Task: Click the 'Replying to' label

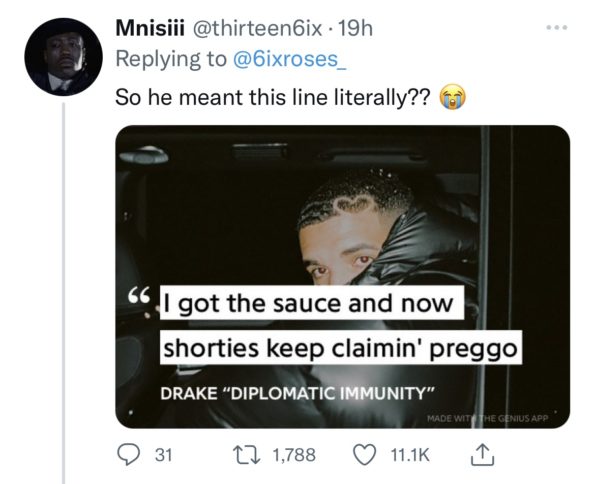Action: [170, 59]
